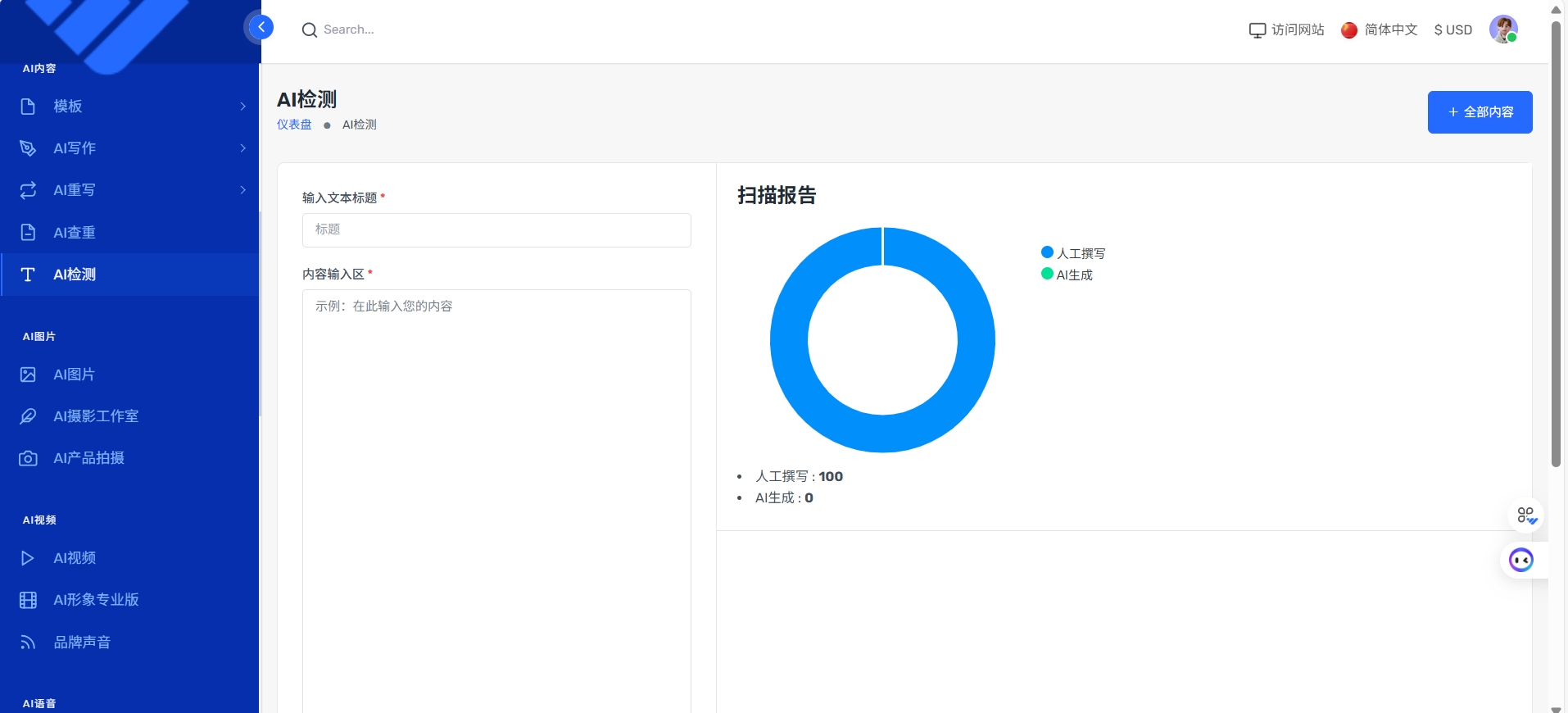Open AI产品拍摄 camera icon item
Screen dimensions: 1568x713
[x=29, y=458]
